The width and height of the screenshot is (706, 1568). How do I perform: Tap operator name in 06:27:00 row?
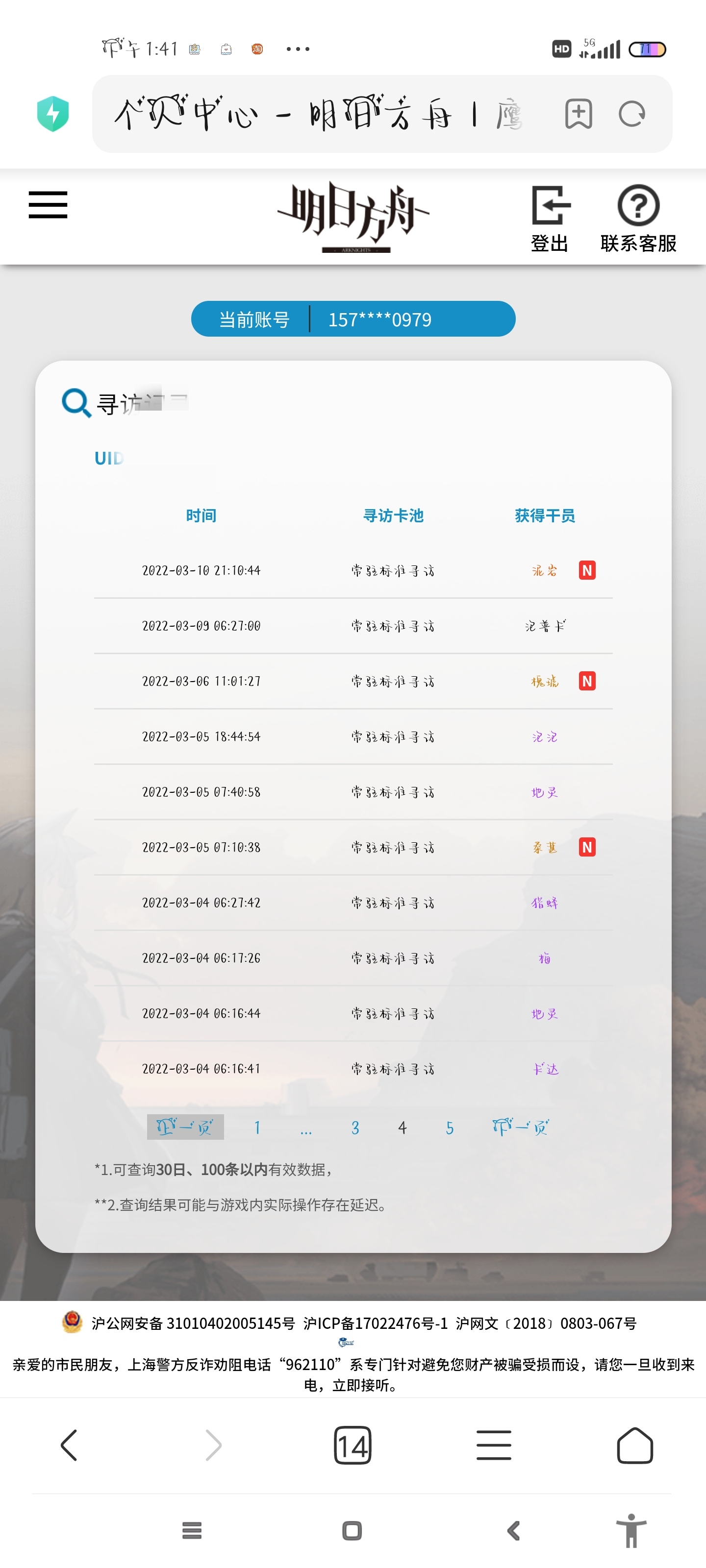(x=545, y=626)
